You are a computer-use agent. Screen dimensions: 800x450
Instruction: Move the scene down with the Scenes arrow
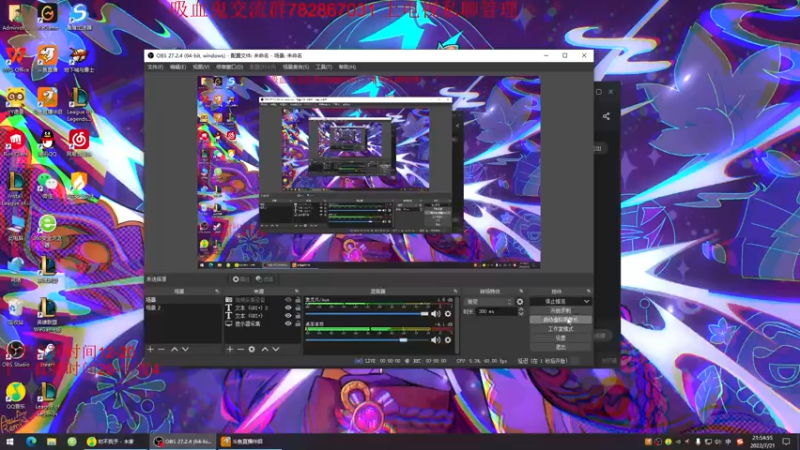[x=185, y=349]
